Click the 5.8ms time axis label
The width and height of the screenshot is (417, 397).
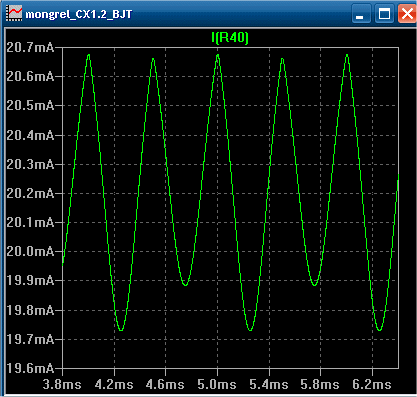[320, 384]
